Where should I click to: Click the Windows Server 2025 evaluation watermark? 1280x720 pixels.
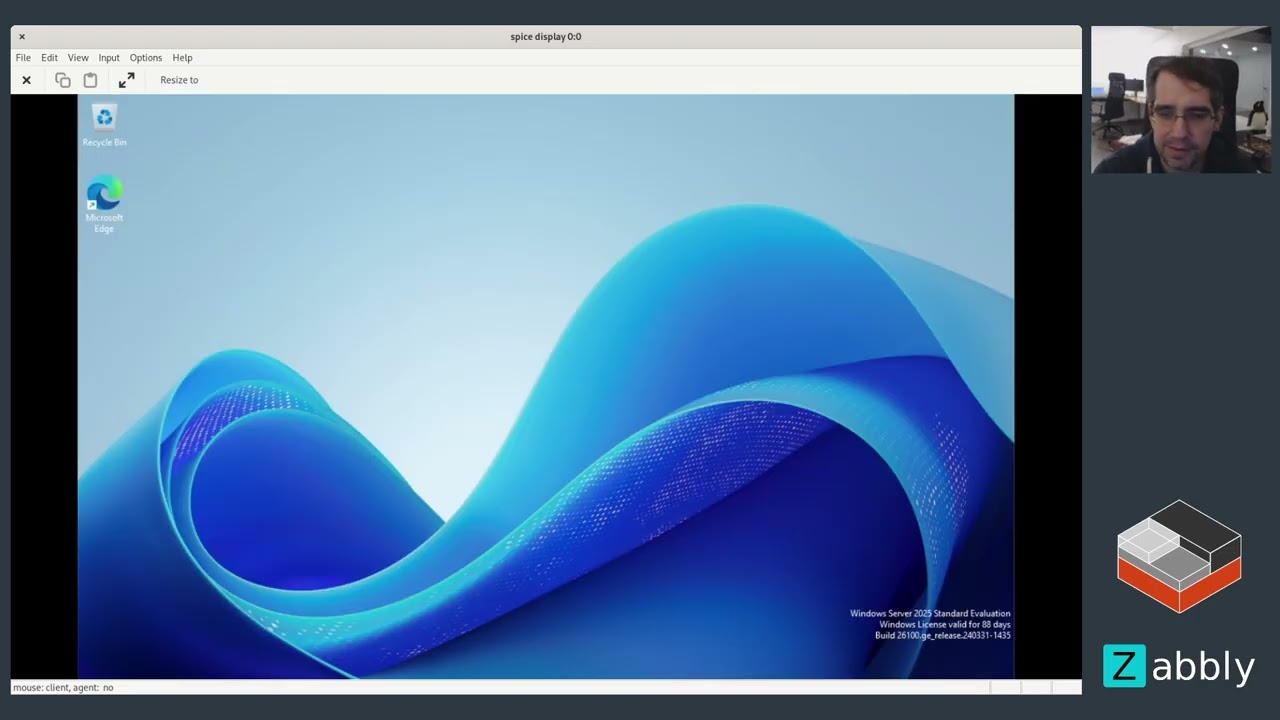930,625
